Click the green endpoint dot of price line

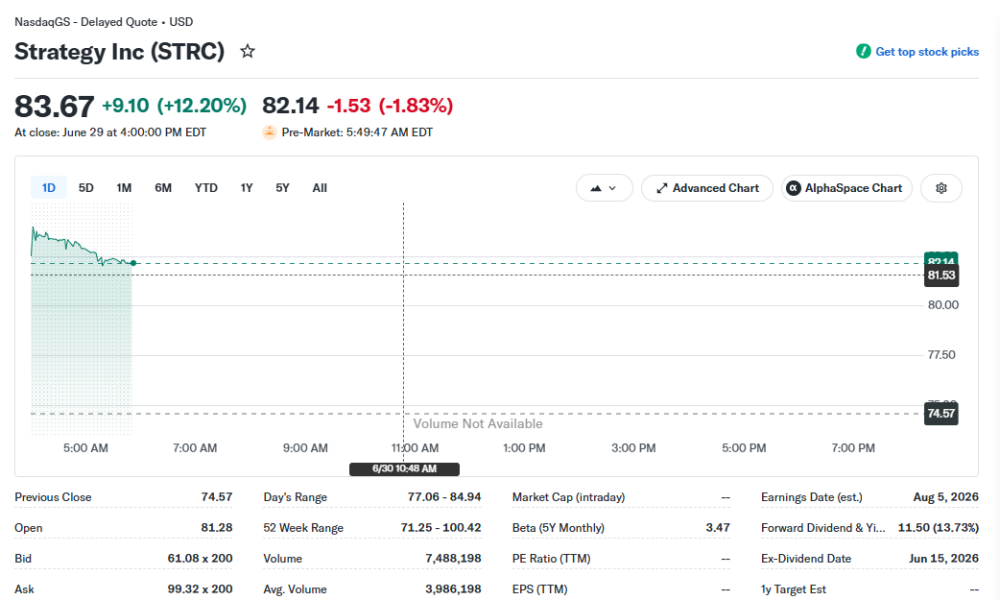coord(133,263)
